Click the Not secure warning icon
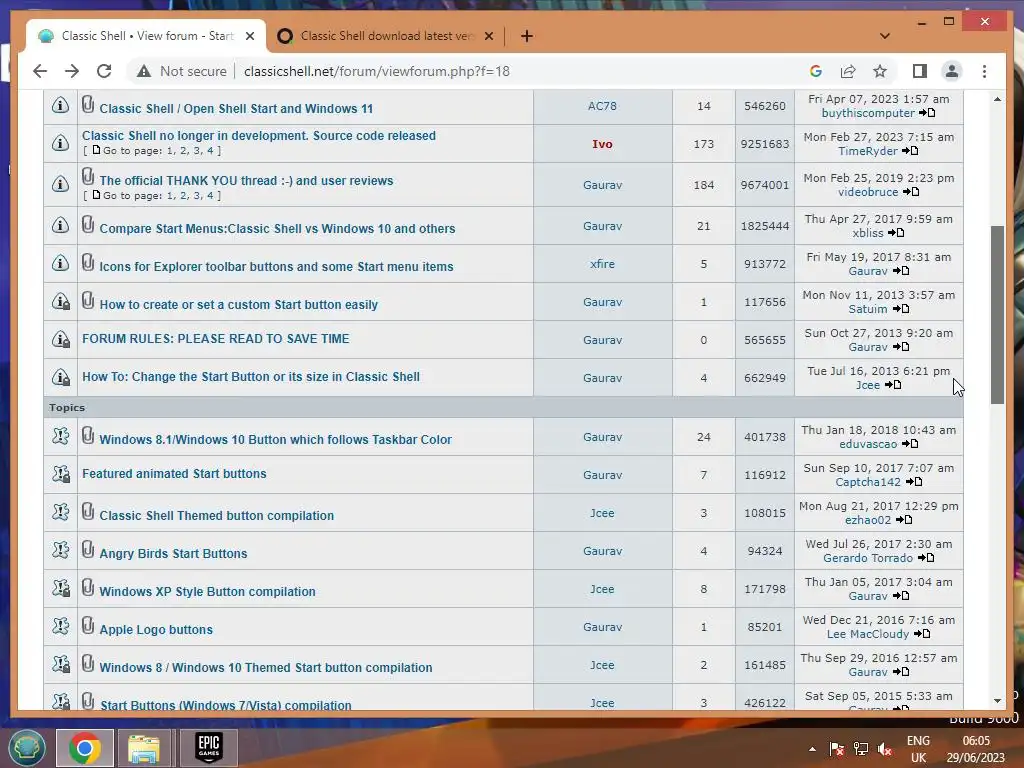The height and width of the screenshot is (768, 1024). (x=144, y=71)
